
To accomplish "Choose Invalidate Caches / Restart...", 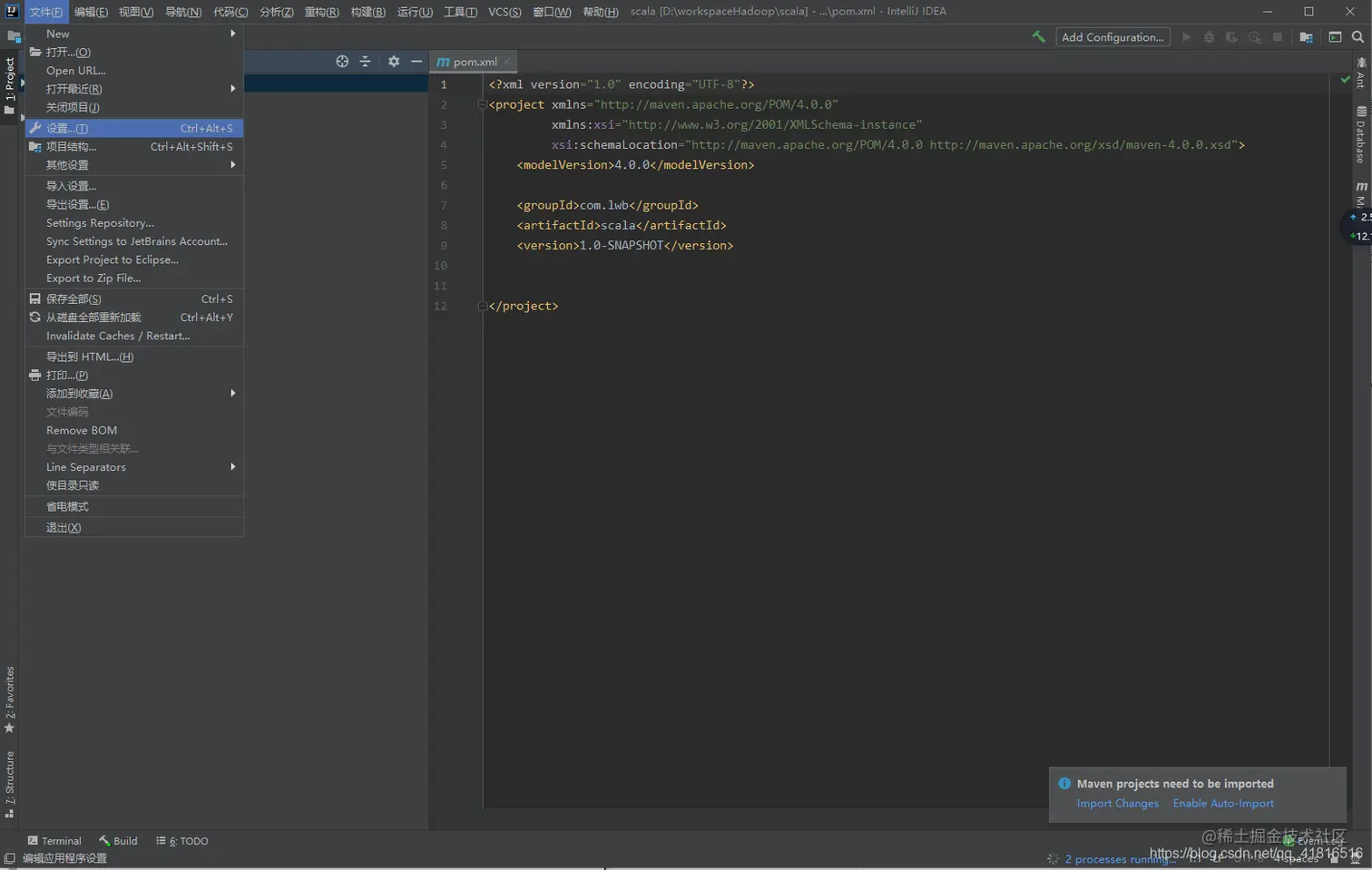I will [x=134, y=336].
